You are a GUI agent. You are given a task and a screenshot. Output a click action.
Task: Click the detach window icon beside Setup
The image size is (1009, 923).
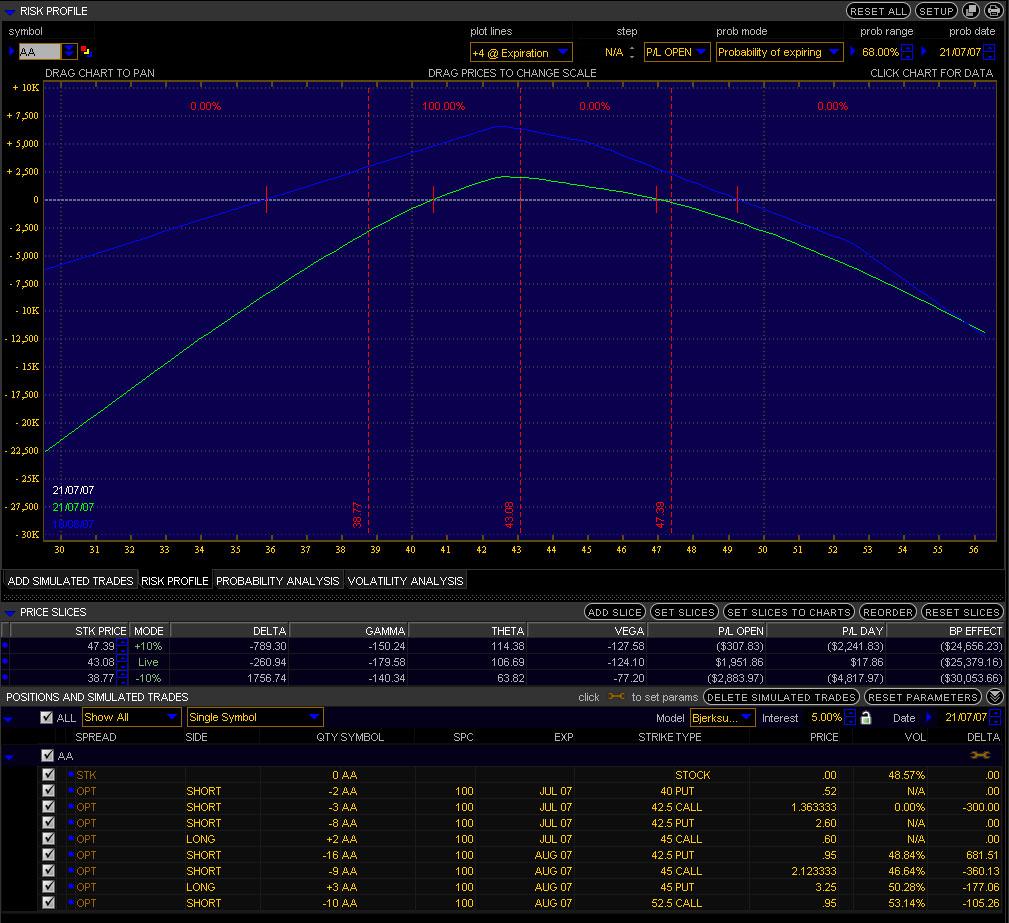972,11
